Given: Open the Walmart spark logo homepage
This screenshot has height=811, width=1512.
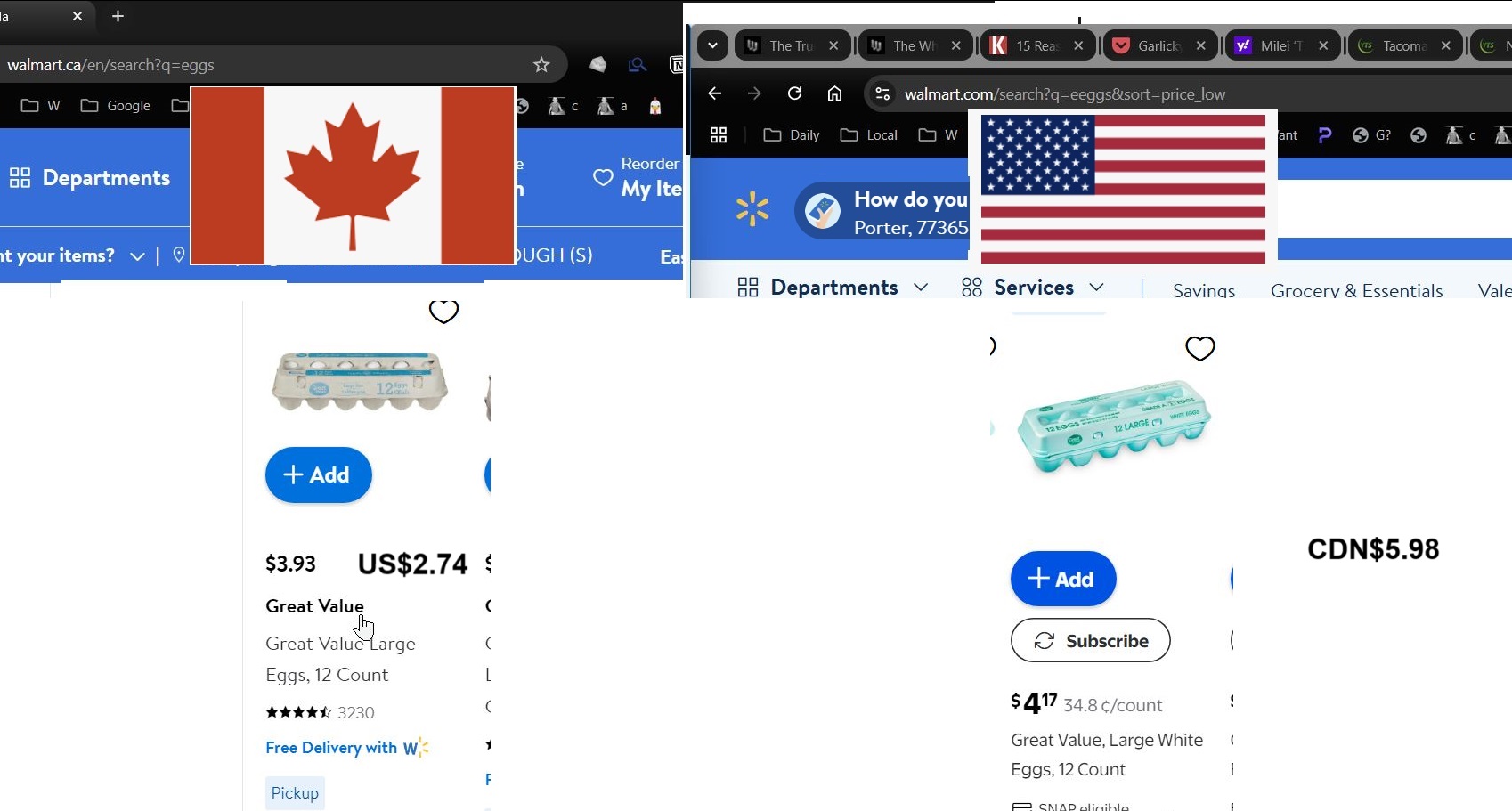Looking at the screenshot, I should 752,209.
